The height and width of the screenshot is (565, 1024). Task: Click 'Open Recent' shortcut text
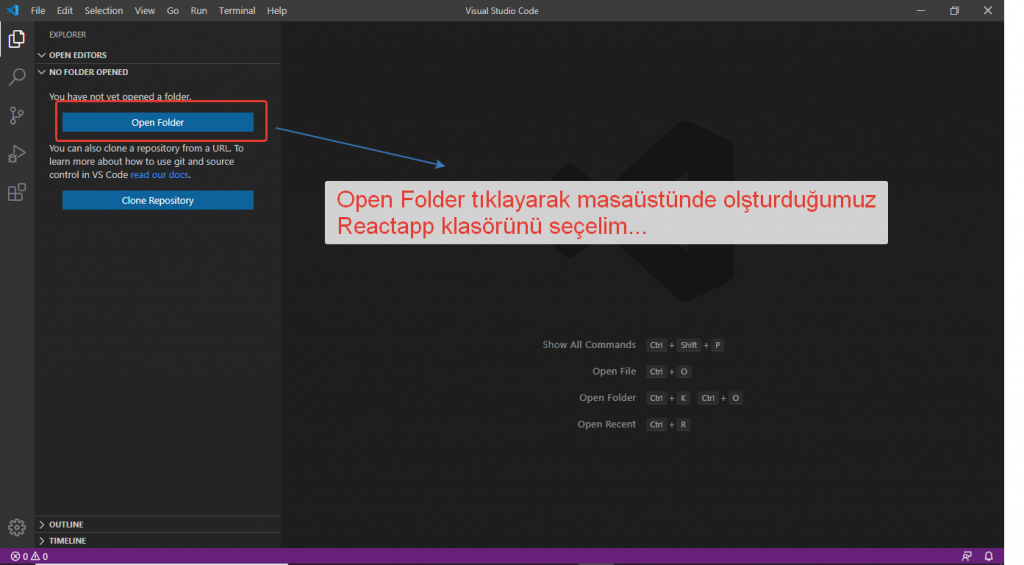point(606,425)
